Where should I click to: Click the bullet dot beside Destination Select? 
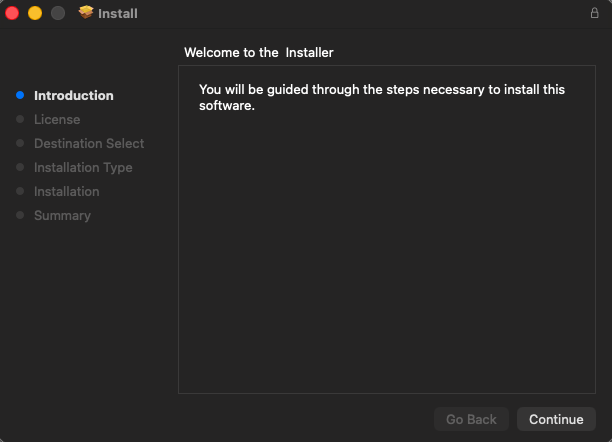[20, 144]
